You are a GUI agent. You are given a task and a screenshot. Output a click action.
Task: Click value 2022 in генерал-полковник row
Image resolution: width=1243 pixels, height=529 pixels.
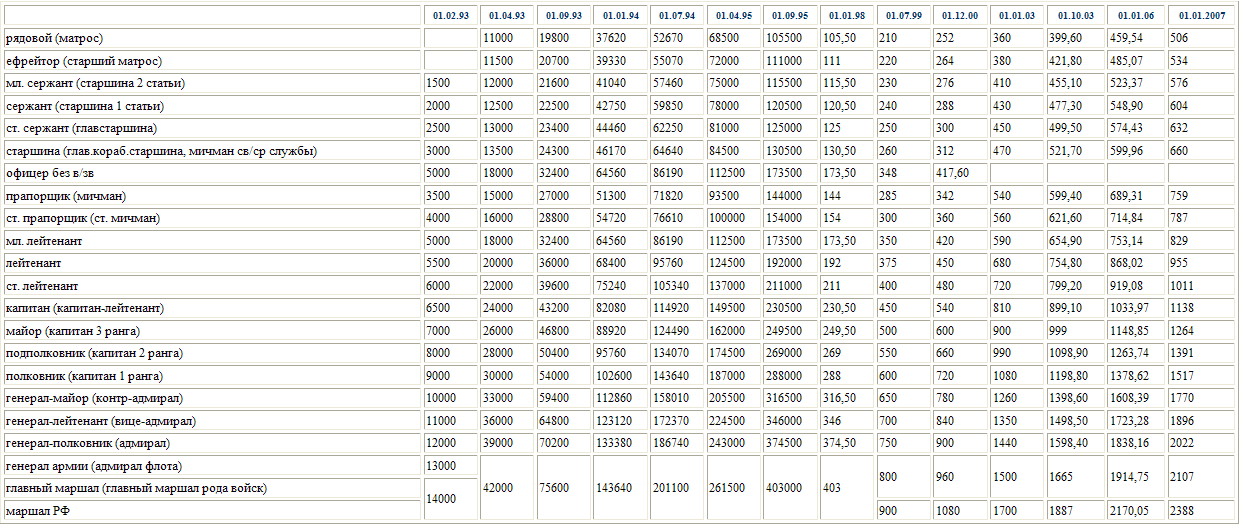(x=1184, y=443)
